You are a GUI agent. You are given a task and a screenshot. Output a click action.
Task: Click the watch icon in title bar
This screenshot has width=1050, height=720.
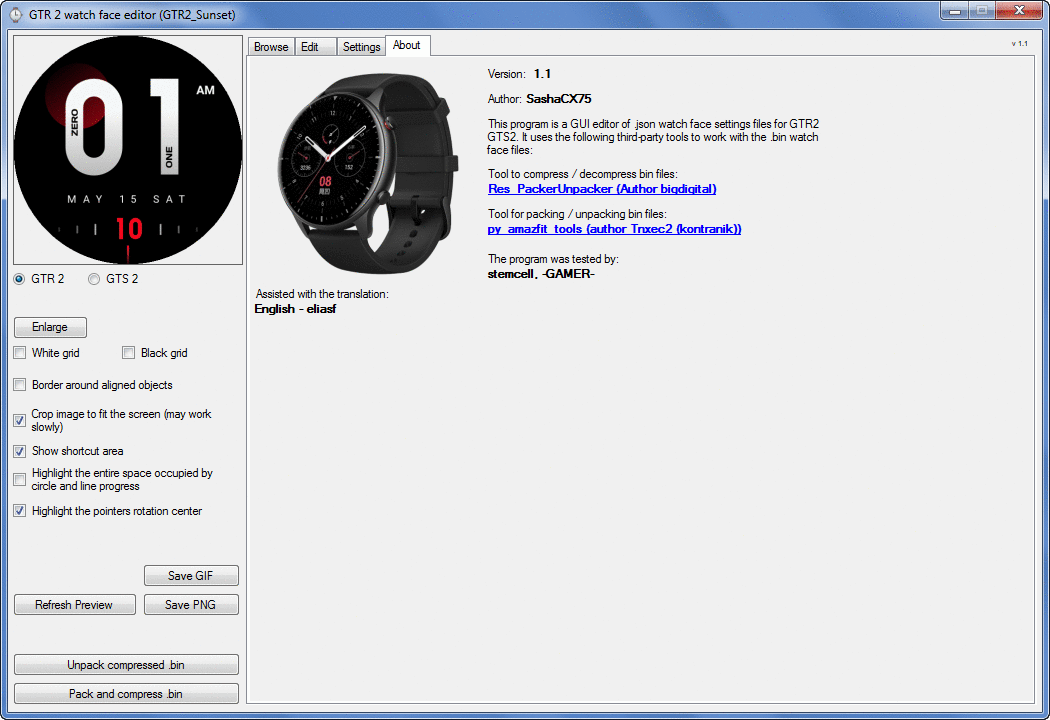pos(15,14)
